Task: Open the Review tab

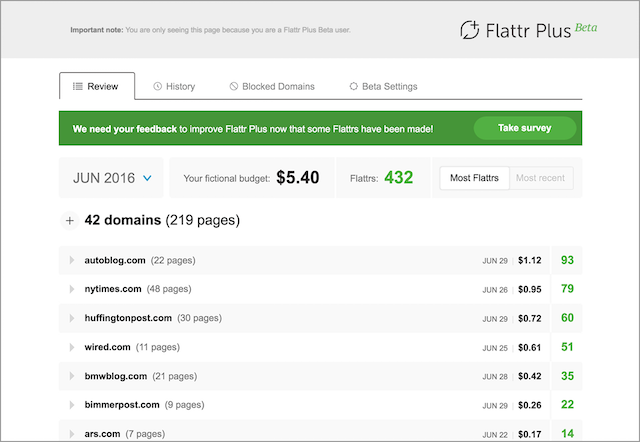Action: click(97, 86)
